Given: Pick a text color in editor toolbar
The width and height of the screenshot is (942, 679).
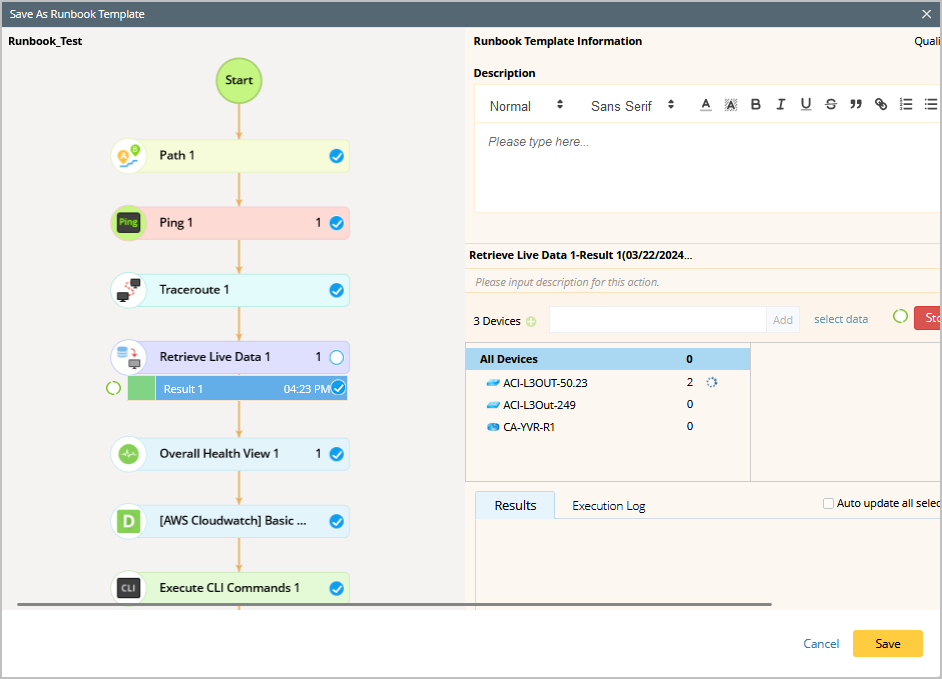Looking at the screenshot, I should [706, 105].
